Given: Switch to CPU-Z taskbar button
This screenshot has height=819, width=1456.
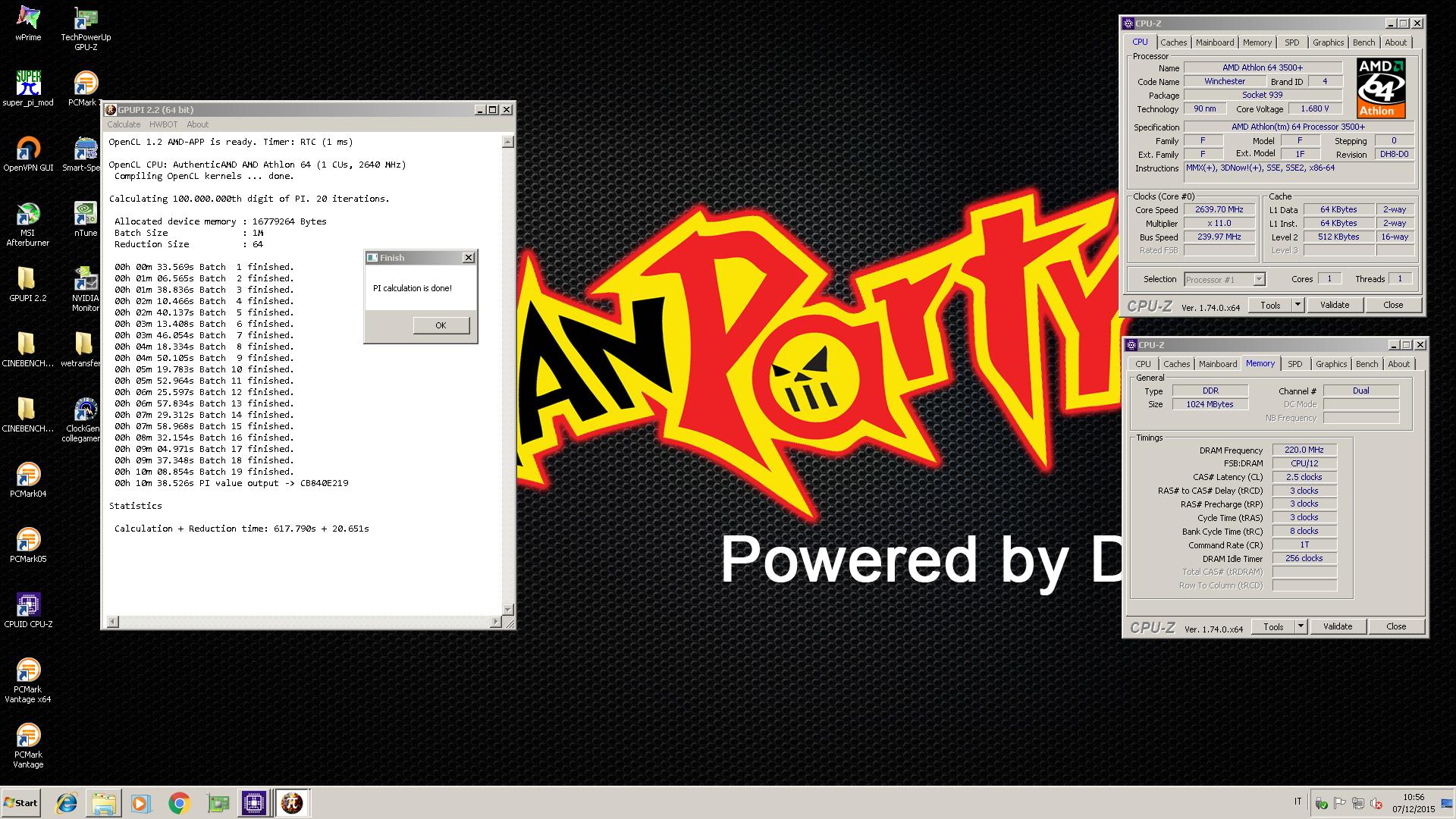Looking at the screenshot, I should pyautogui.click(x=254, y=803).
